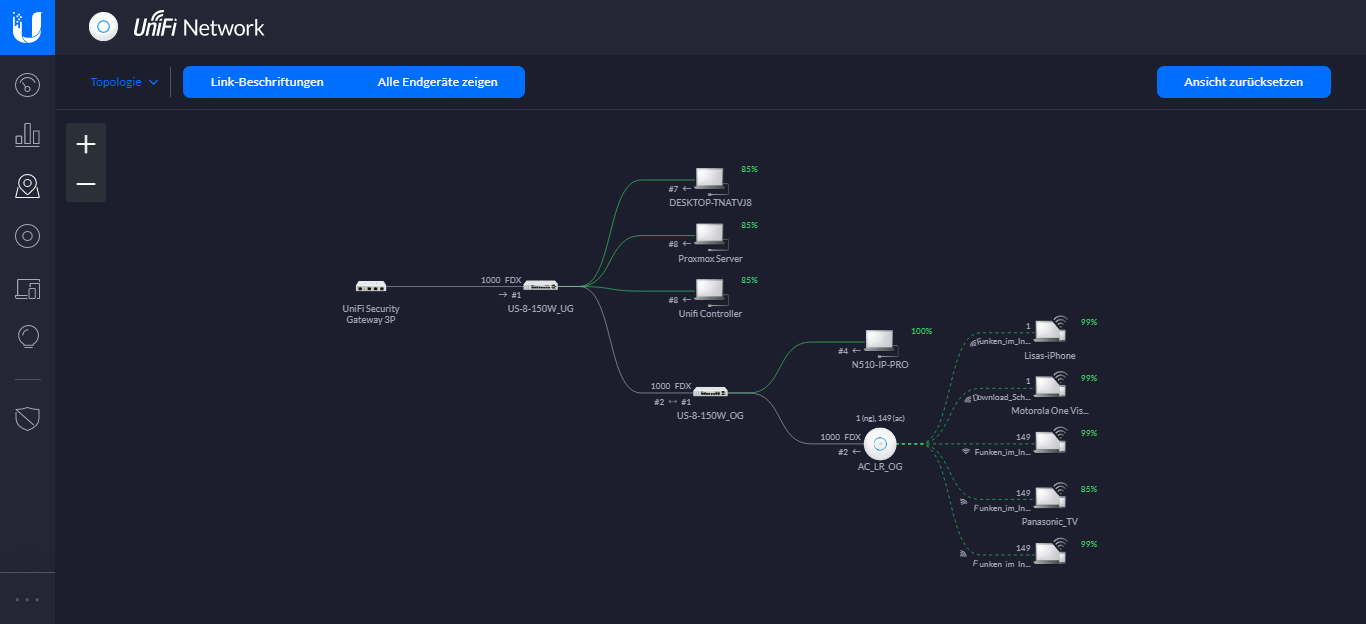
Task: Open the Insights lightbulb icon in sidebar
Action: tap(27, 337)
